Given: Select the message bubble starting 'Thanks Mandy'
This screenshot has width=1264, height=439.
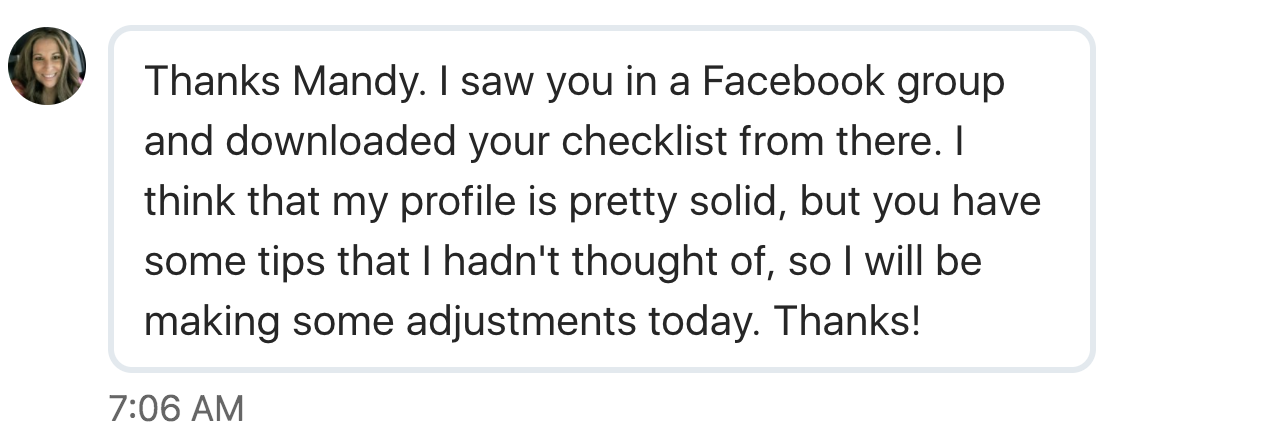Looking at the screenshot, I should pyautogui.click(x=602, y=199).
